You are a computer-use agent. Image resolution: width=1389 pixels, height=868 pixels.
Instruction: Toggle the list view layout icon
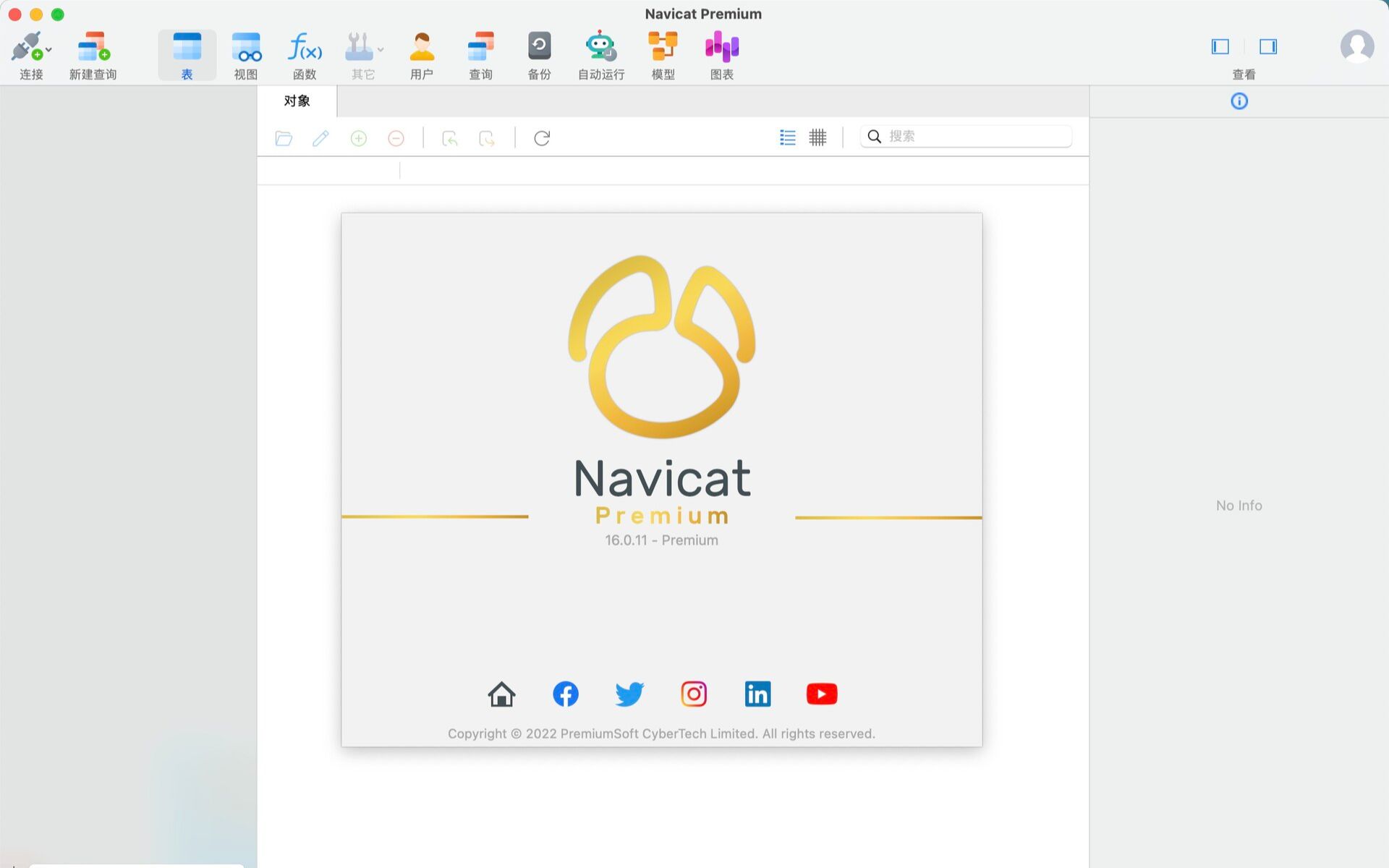[x=788, y=137]
